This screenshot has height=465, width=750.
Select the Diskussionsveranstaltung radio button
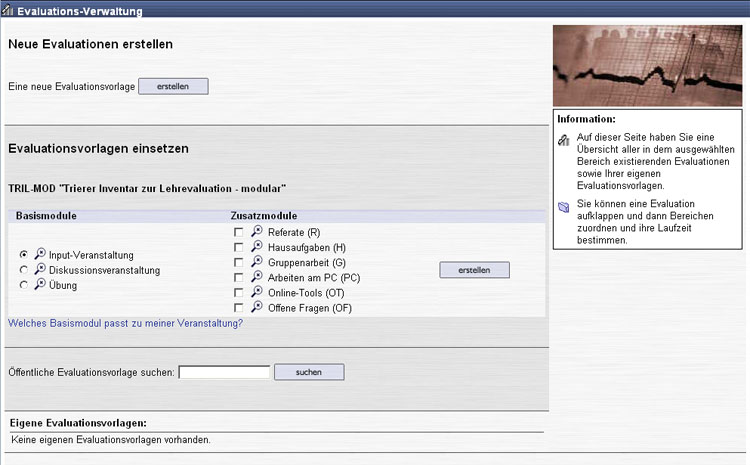click(24, 270)
